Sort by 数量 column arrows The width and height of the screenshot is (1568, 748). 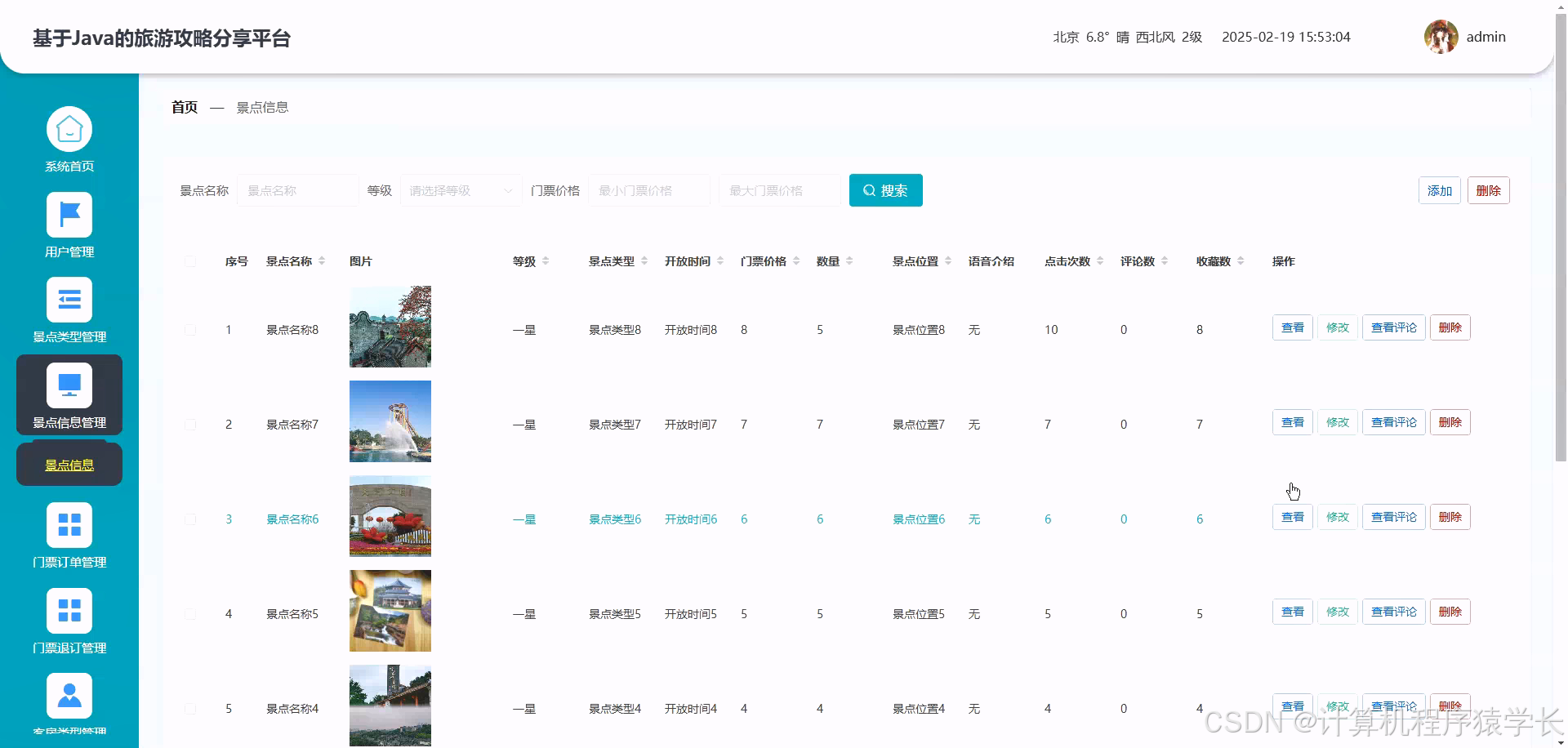click(x=849, y=261)
